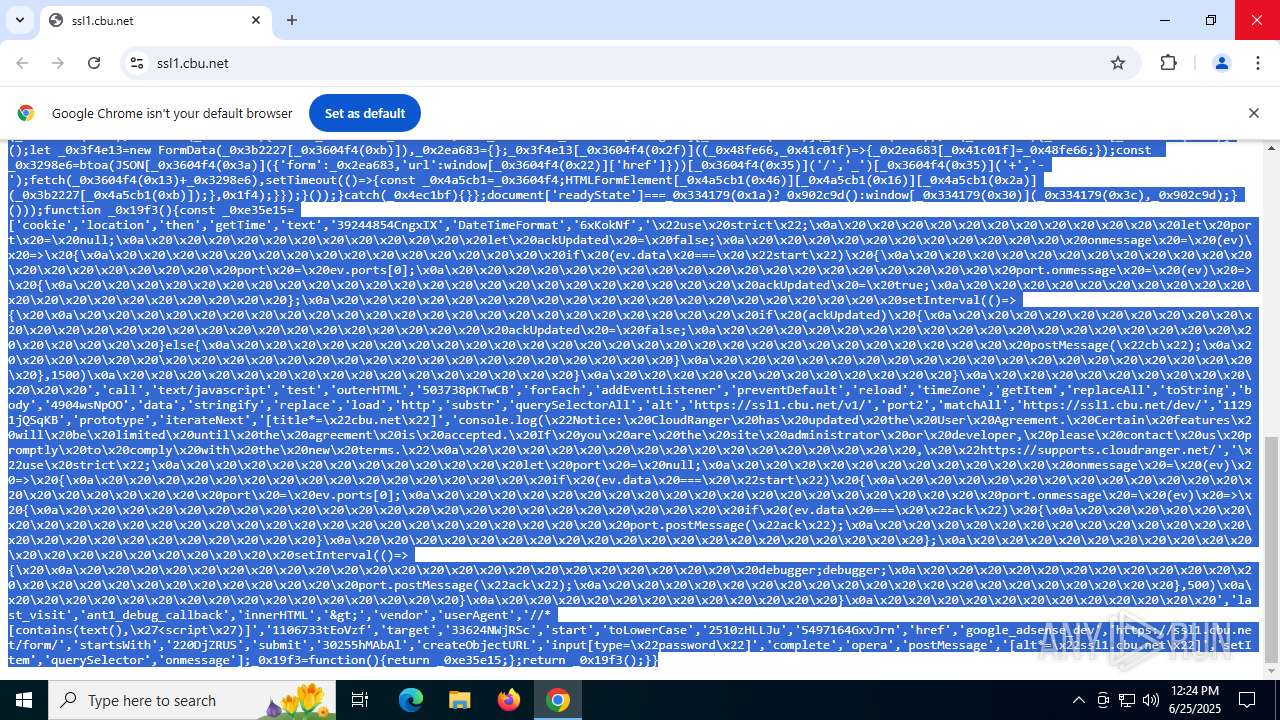The image size is (1280, 720).
Task: Click scrollbar up arrow
Action: tap(1271, 148)
